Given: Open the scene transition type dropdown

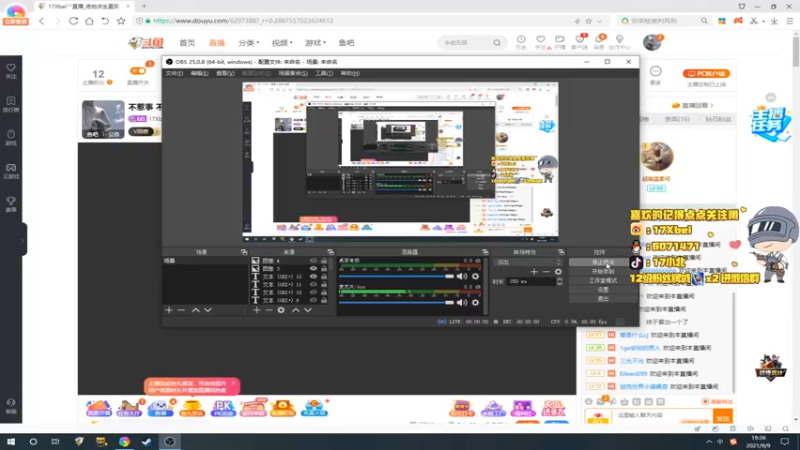Looking at the screenshot, I should (529, 262).
